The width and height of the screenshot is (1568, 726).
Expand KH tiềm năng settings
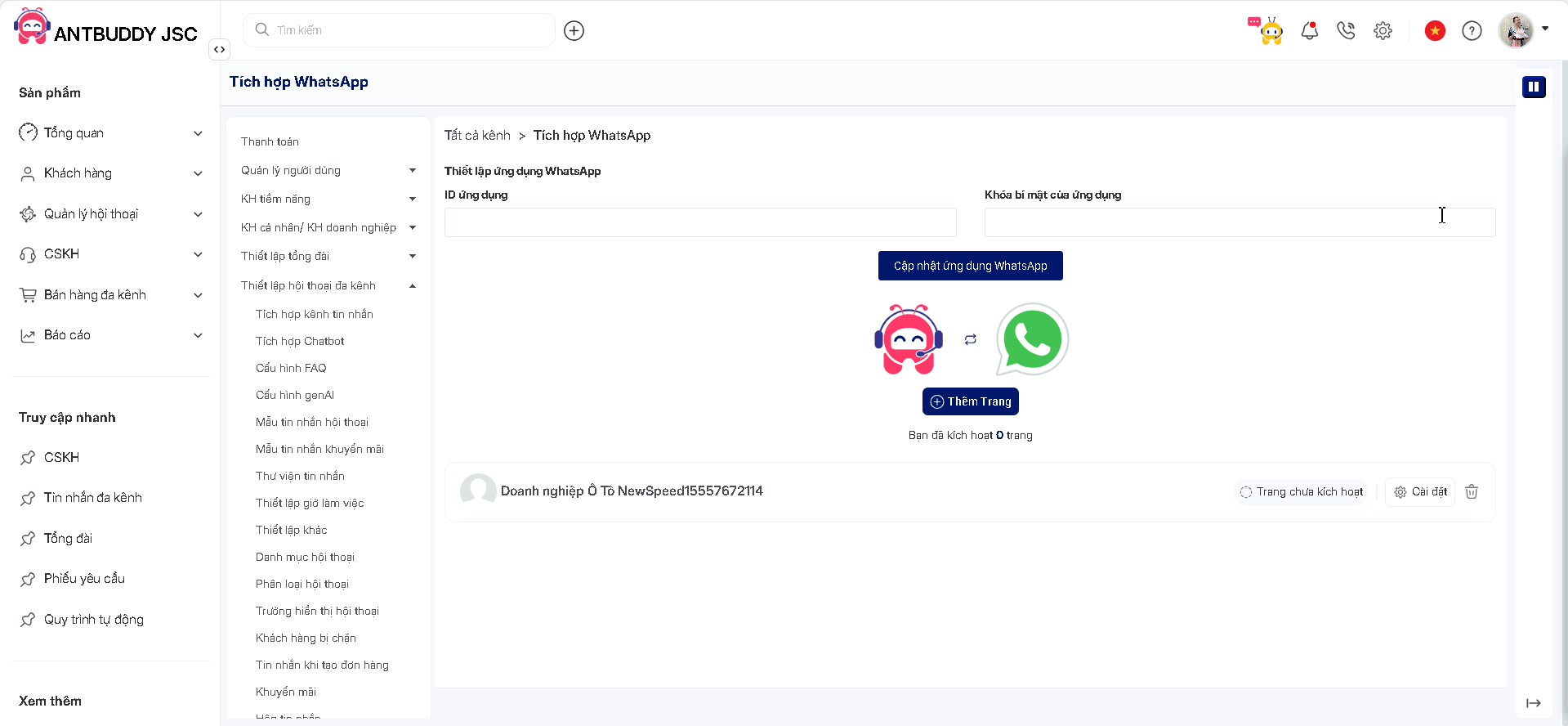coord(328,199)
